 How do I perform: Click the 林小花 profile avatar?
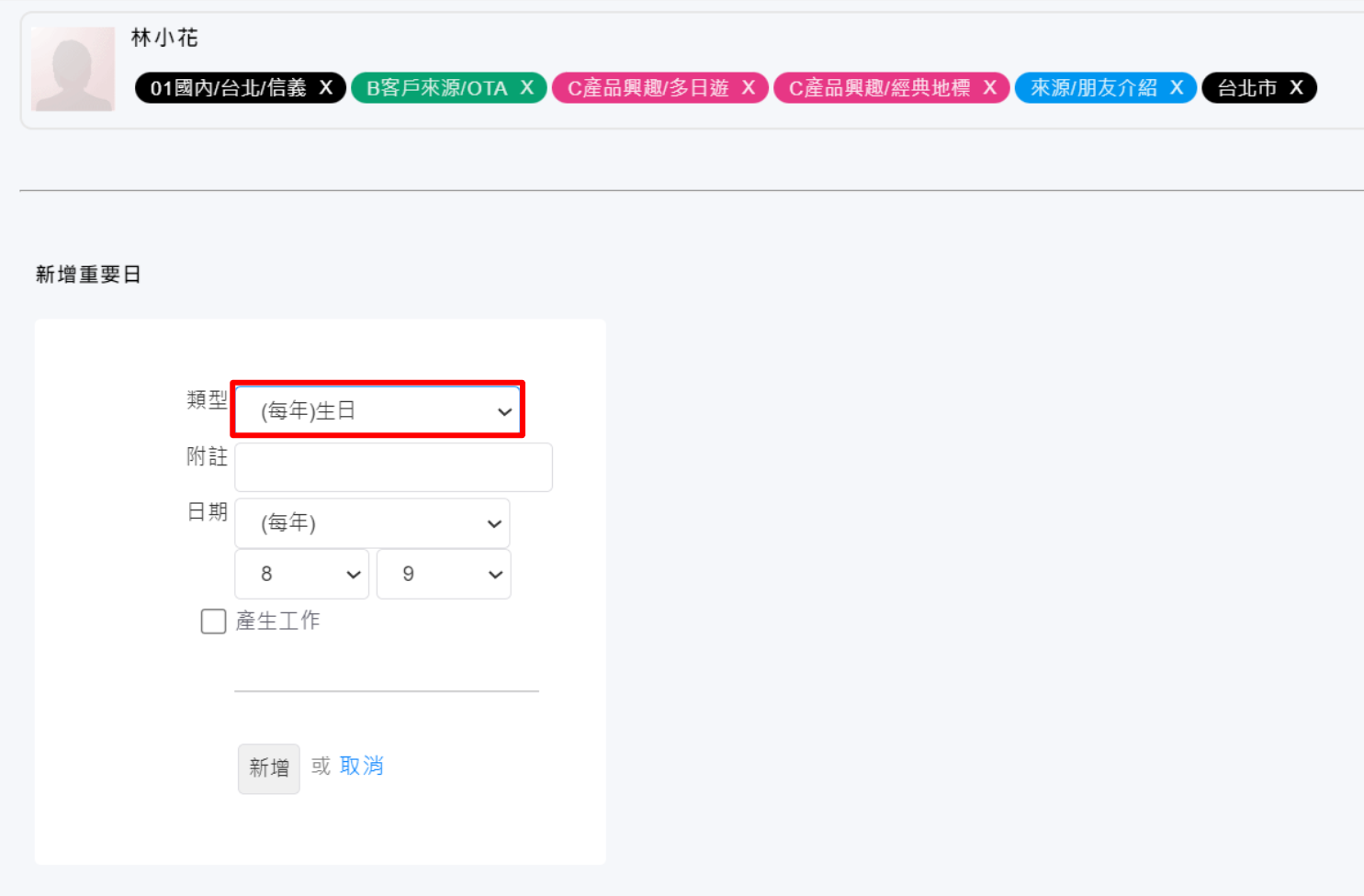click(x=73, y=69)
